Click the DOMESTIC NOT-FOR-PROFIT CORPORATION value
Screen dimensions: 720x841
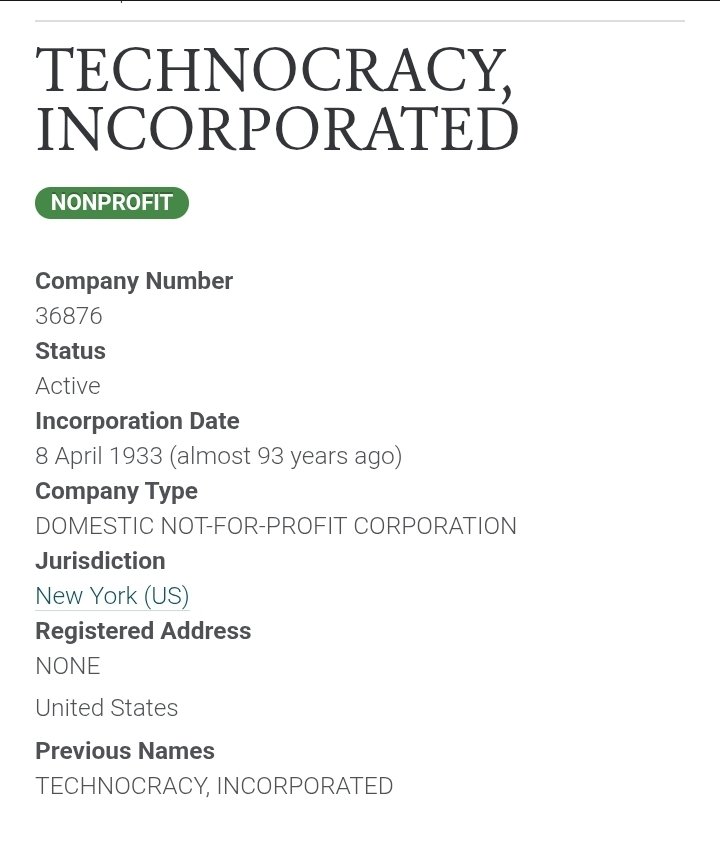pyautogui.click(x=276, y=526)
